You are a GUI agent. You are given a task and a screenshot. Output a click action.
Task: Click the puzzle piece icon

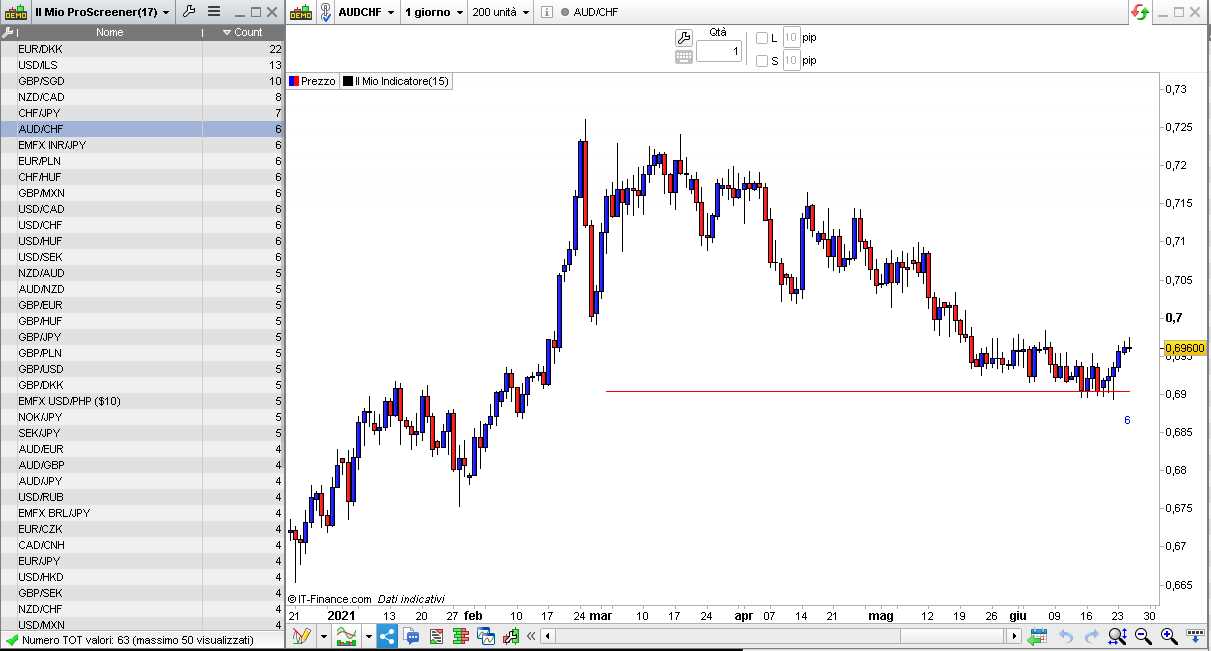coord(511,636)
